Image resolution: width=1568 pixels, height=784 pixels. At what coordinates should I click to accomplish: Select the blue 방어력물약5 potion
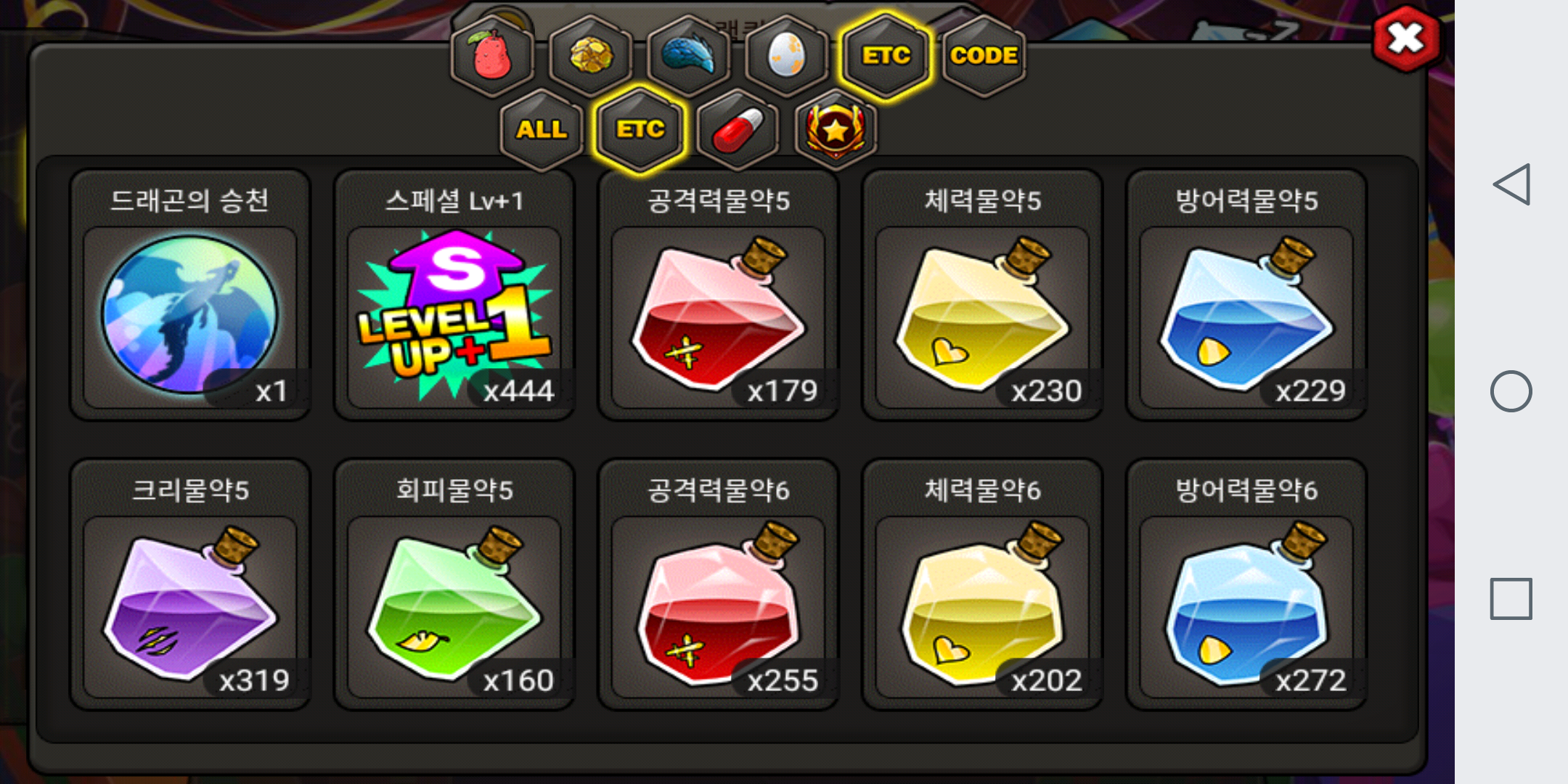coord(1247,295)
